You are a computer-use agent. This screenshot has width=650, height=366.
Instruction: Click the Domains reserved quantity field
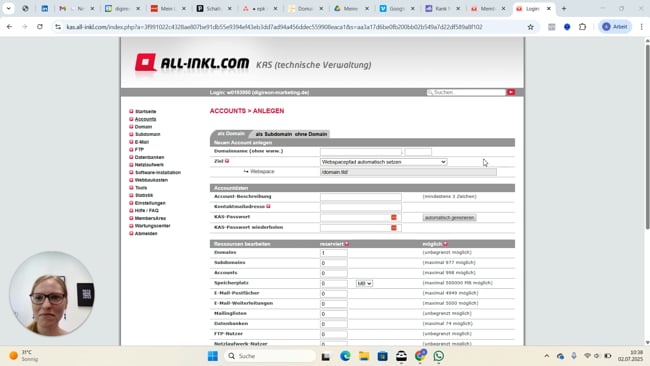pyautogui.click(x=334, y=253)
